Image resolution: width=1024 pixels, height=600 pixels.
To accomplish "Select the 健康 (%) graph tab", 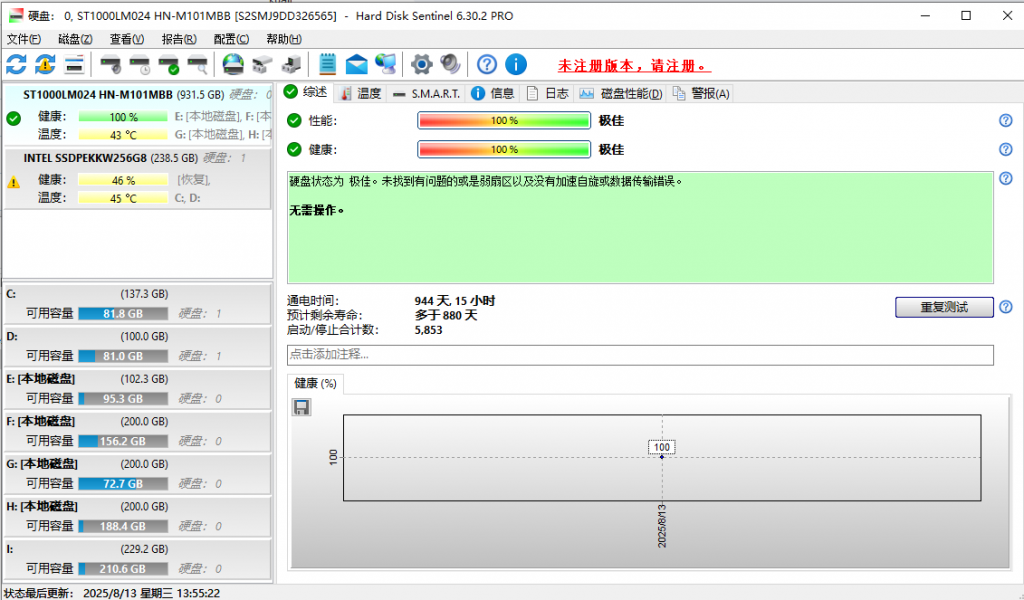I will coord(315,383).
